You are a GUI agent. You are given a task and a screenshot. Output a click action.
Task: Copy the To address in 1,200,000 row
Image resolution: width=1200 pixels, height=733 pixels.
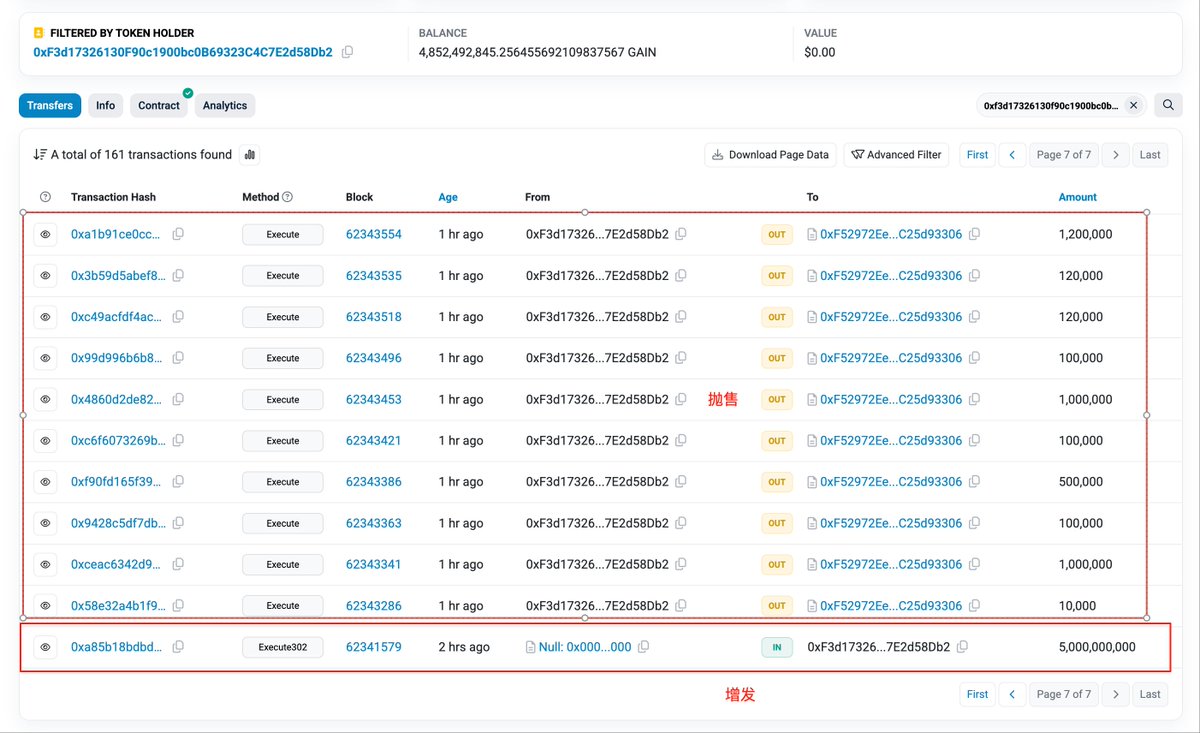(974, 234)
